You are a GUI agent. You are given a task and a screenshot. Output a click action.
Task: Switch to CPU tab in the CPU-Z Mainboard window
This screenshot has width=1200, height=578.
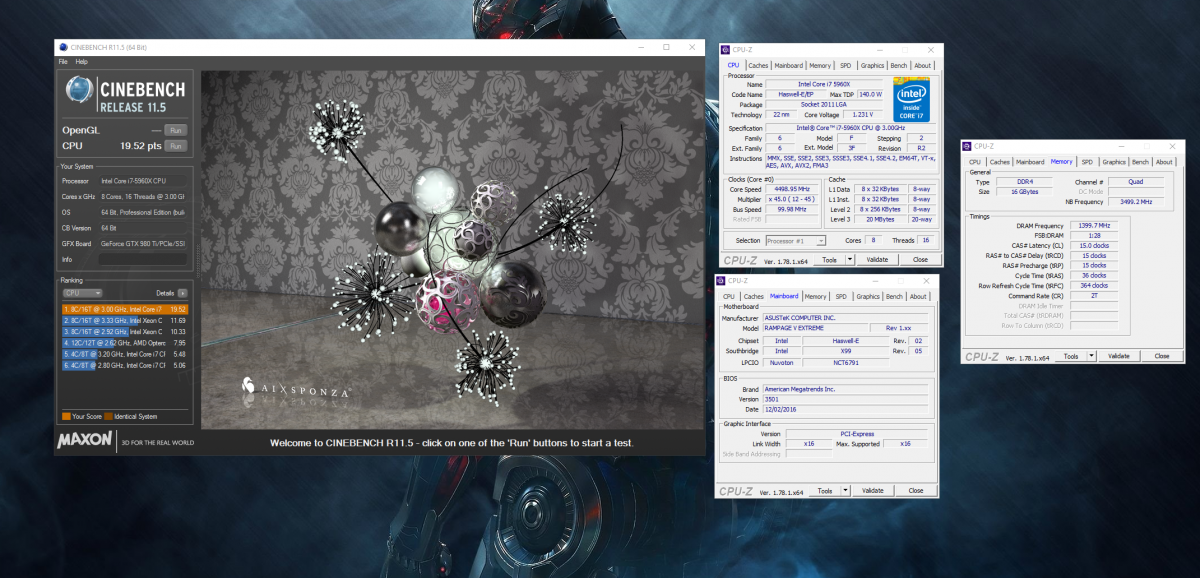[x=728, y=297]
